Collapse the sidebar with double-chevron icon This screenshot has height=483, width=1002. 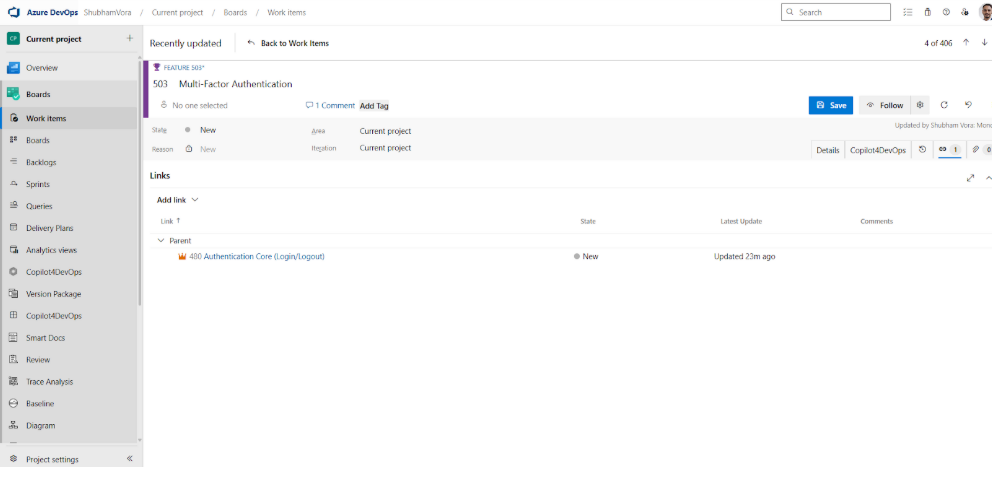129,459
